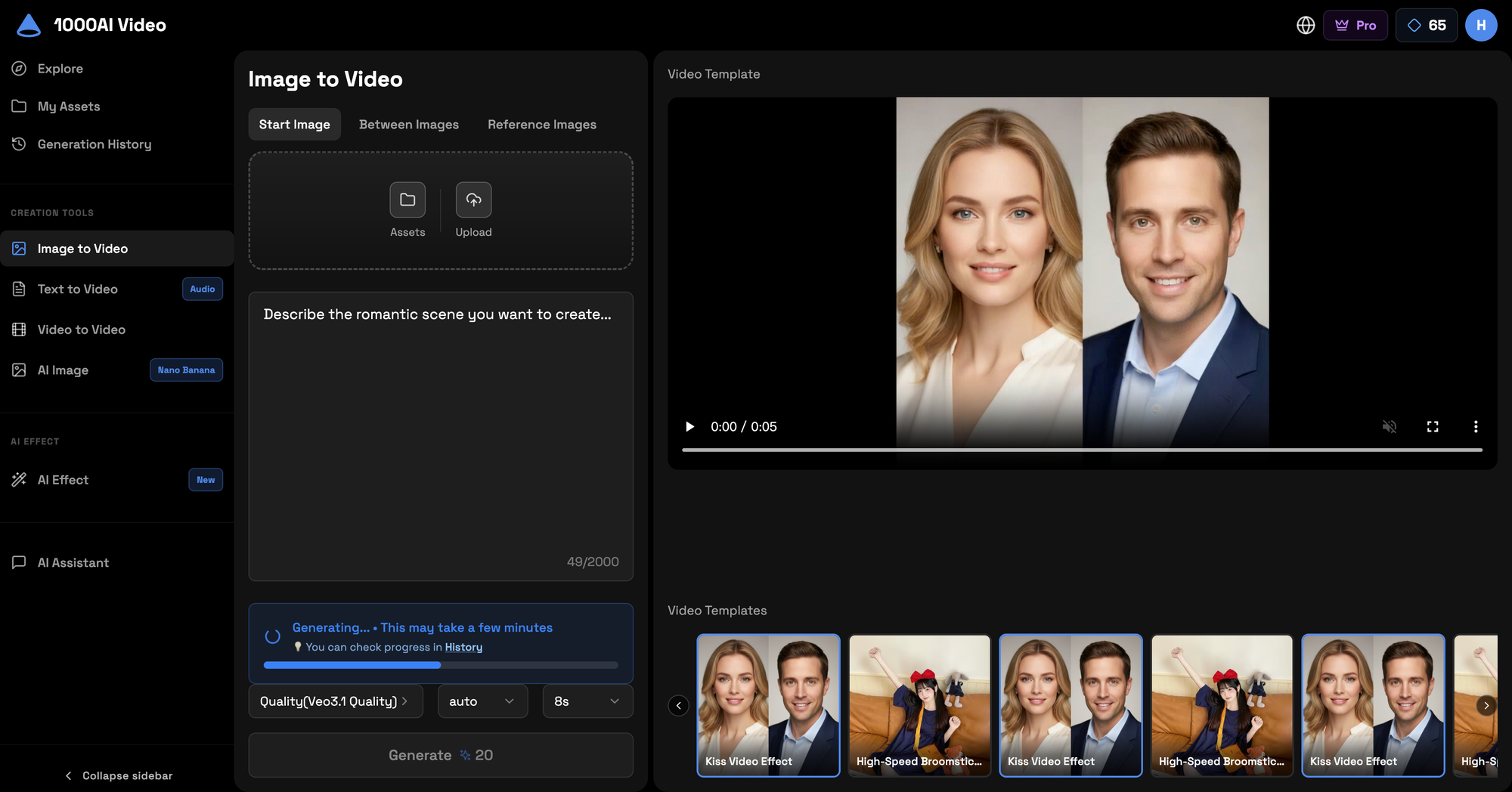Open the History link in generating banner

point(463,647)
